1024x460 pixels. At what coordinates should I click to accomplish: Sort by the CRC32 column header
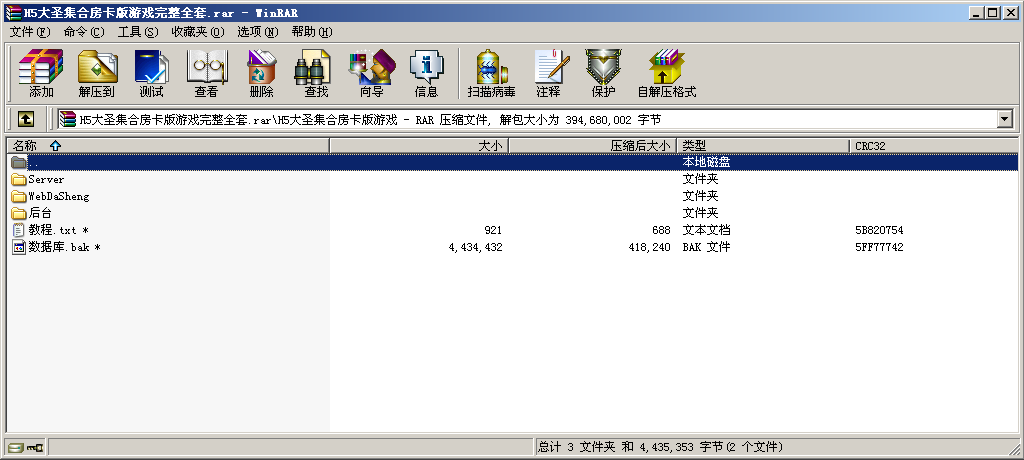click(x=870, y=146)
